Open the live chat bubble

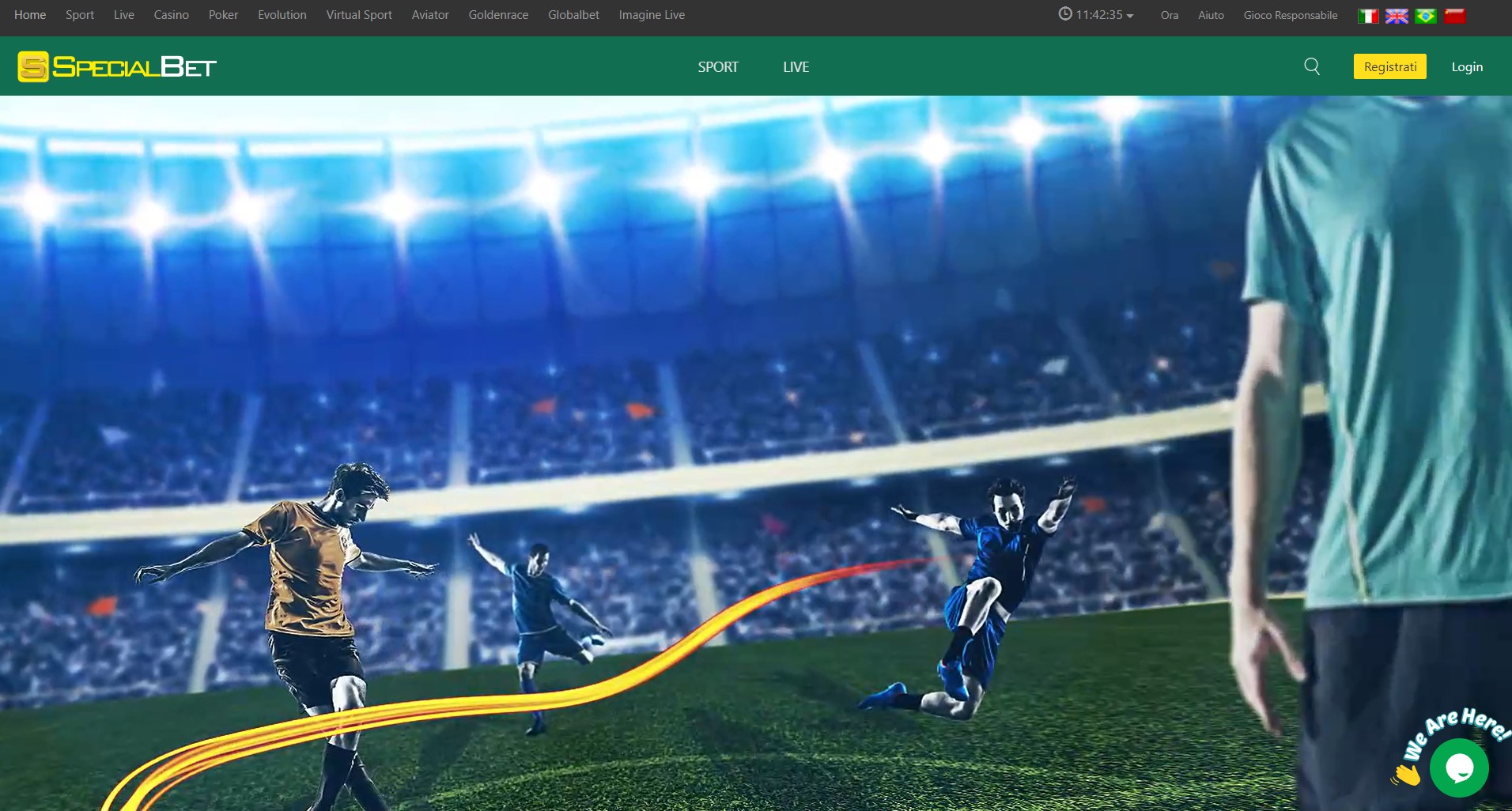click(1459, 768)
